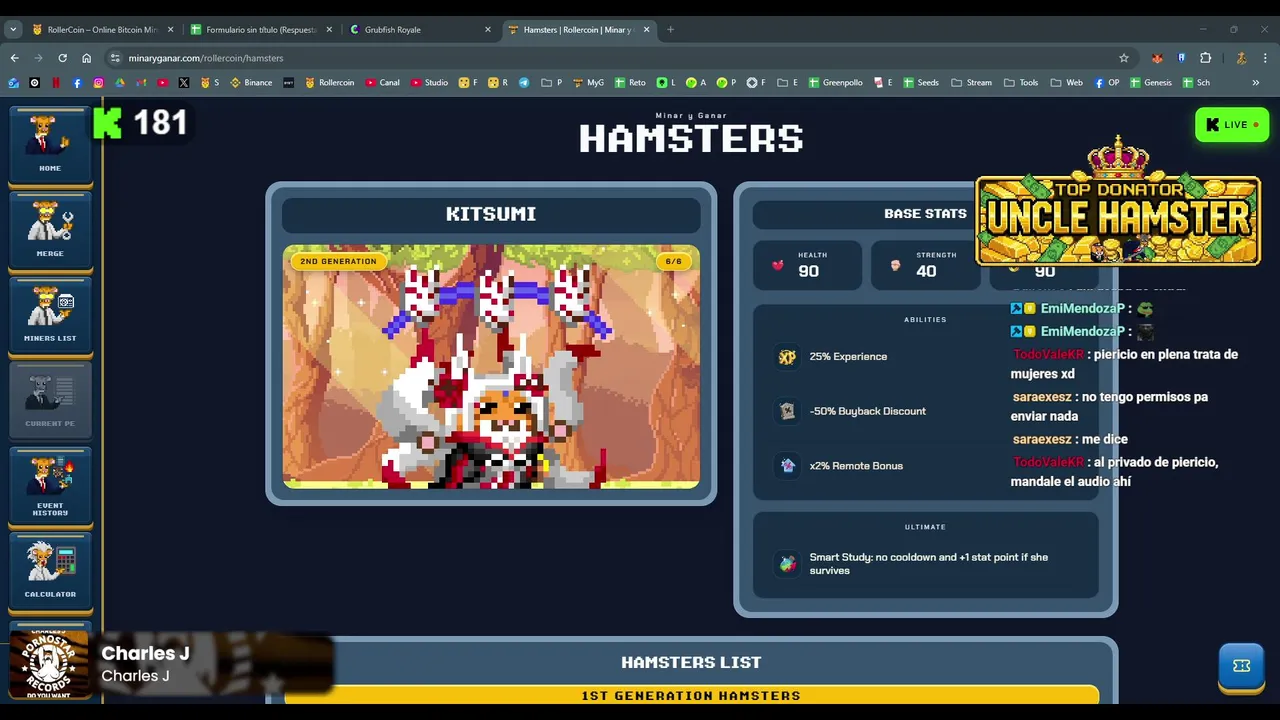Open the Instagram bookmark icon

click(98, 83)
